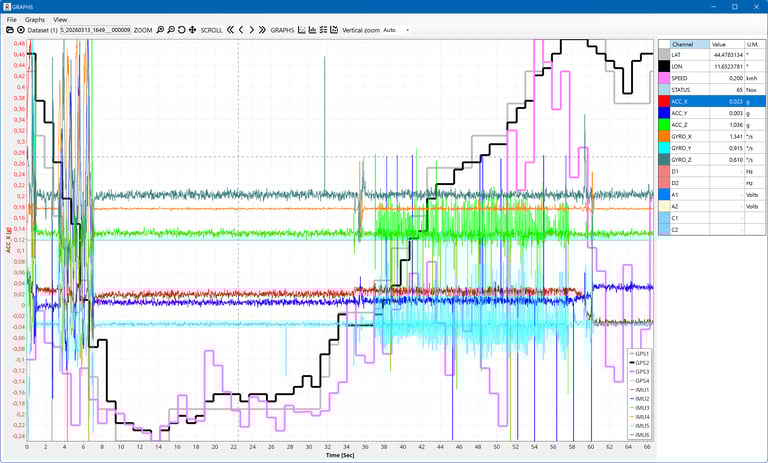This screenshot has height=463, width=768.
Task: Click the zoom out magnifier icon
Action: [x=172, y=31]
